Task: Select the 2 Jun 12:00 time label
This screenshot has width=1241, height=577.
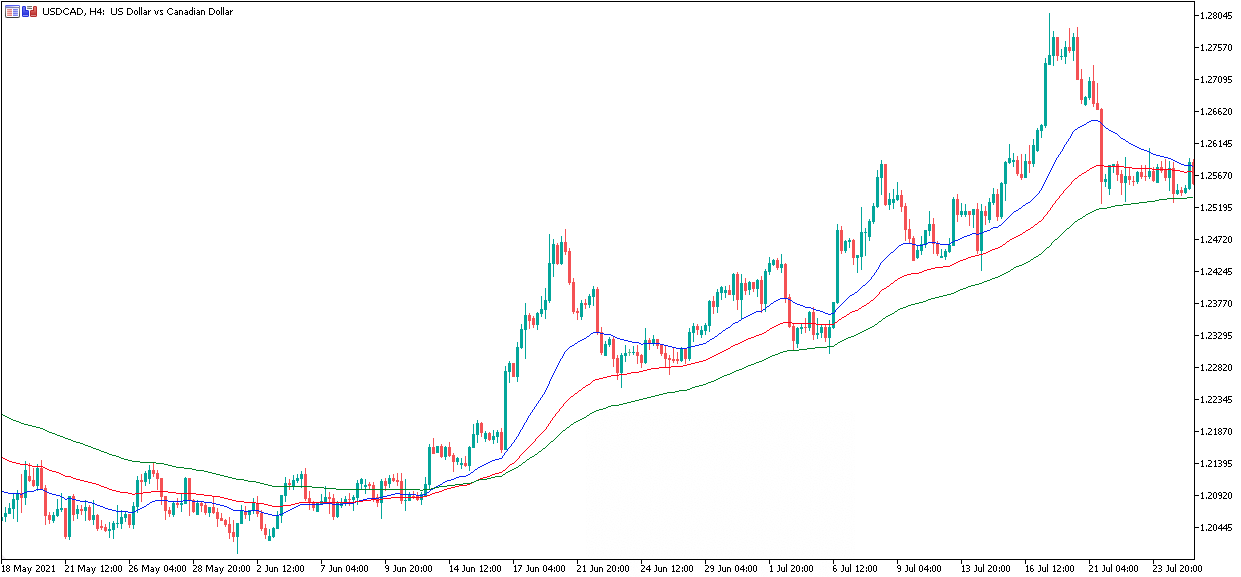Action: (282, 568)
